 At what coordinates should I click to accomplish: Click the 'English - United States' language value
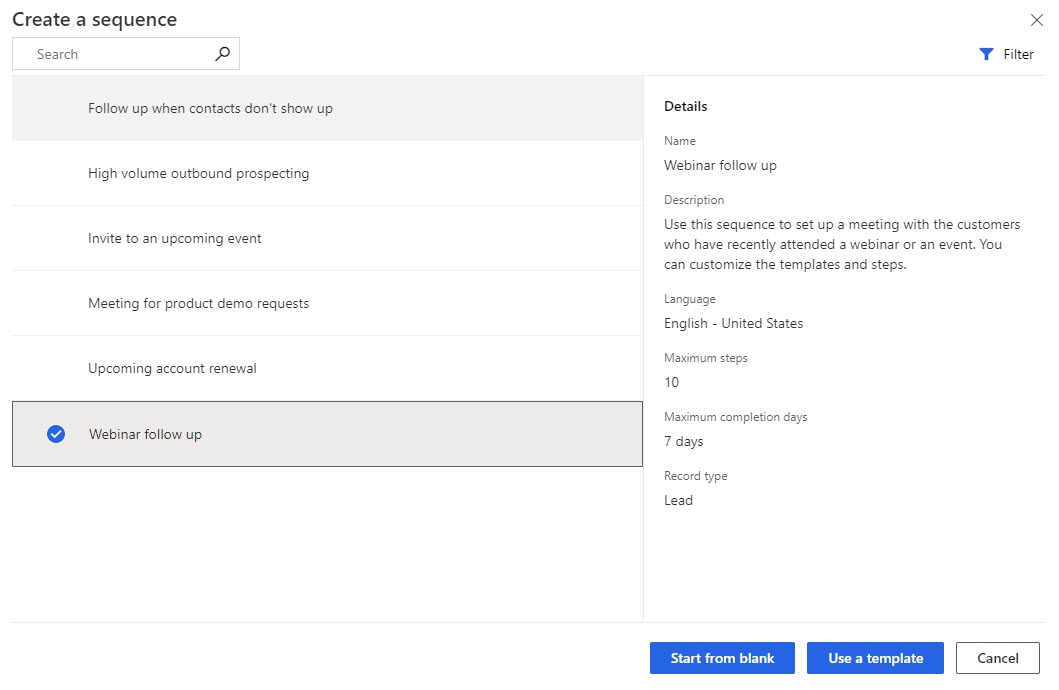coord(733,323)
